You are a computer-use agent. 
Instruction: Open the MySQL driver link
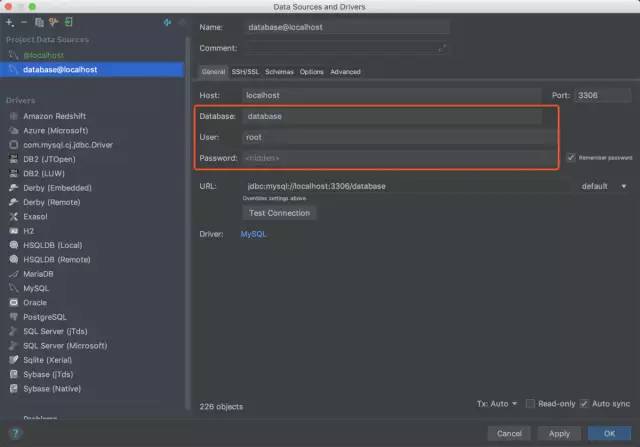(x=254, y=234)
